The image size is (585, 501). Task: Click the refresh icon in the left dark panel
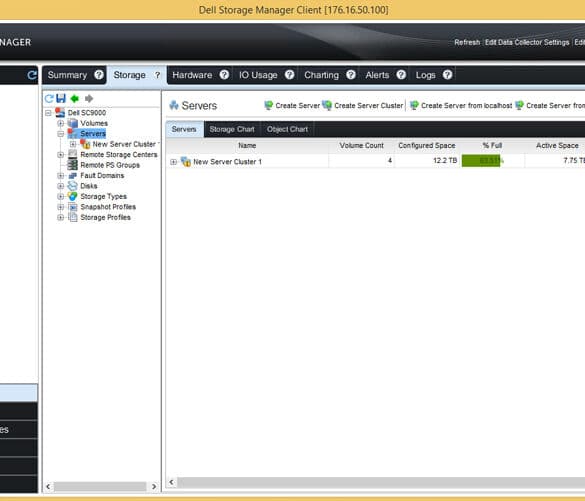[32, 75]
